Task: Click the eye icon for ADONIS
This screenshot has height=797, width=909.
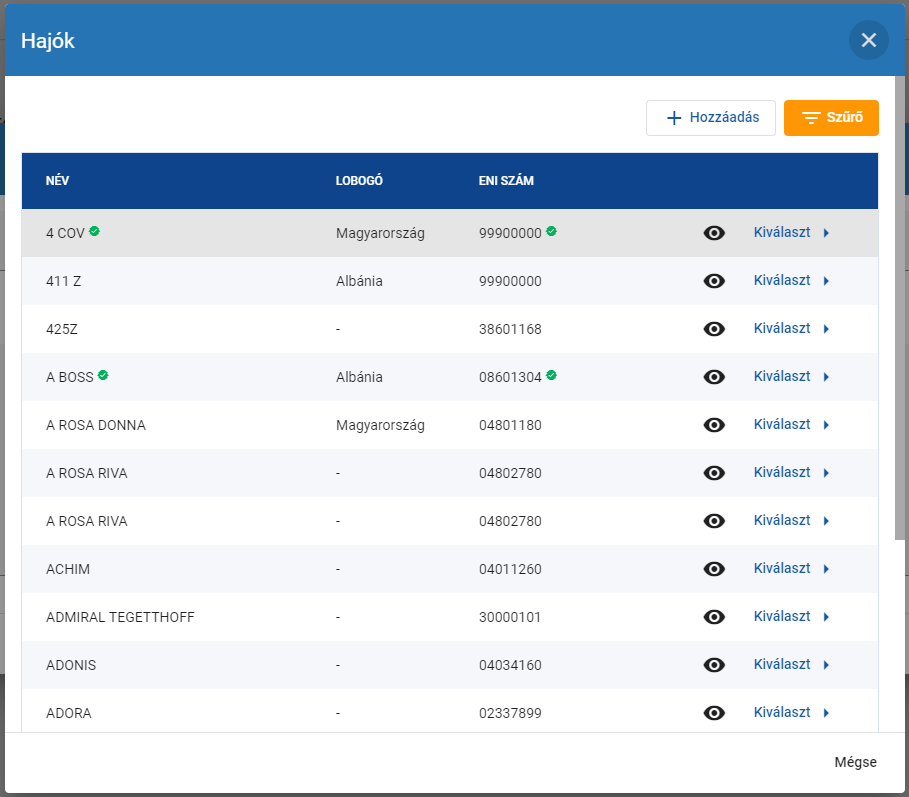Action: click(714, 665)
